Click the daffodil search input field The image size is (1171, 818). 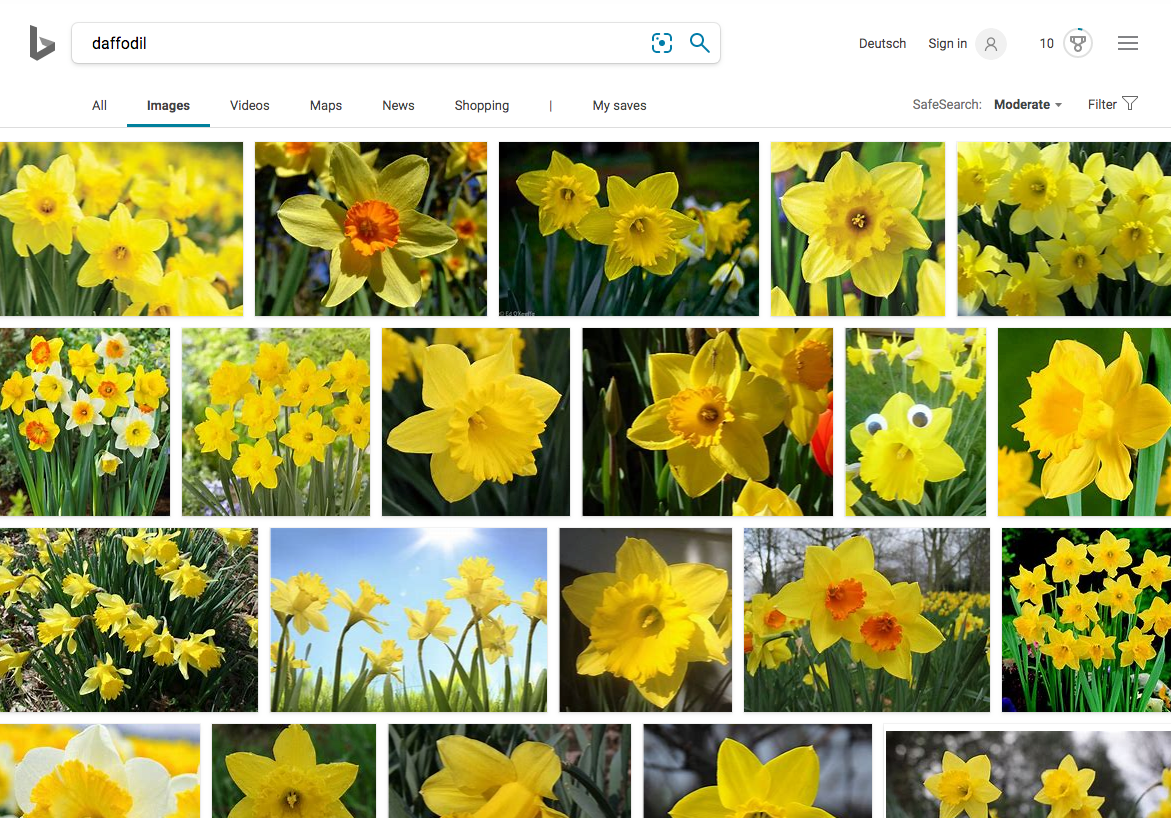click(x=360, y=43)
